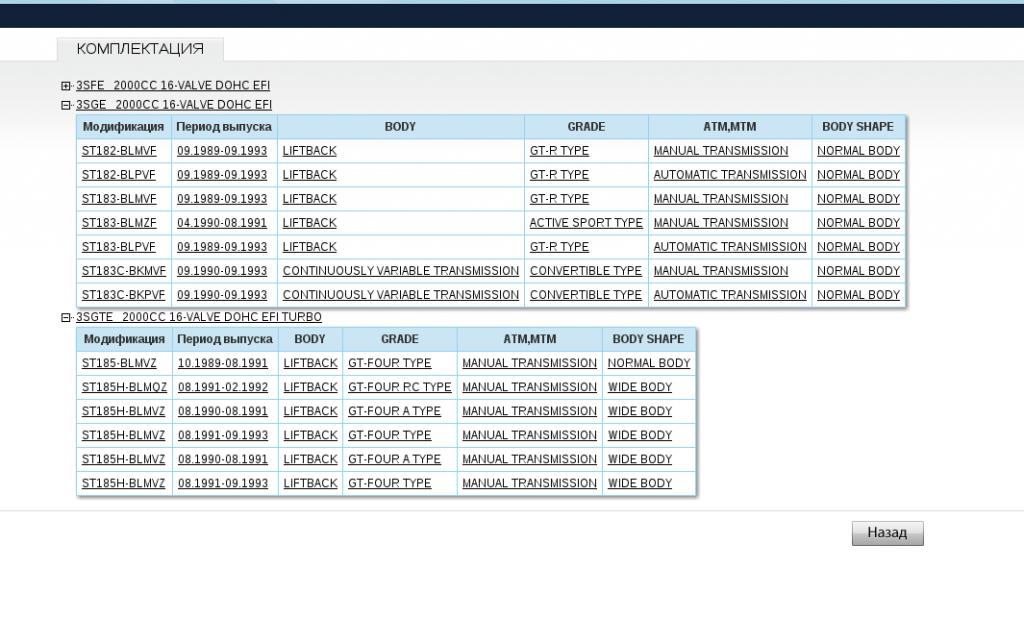Viewport: 1024px width, 618px height.
Task: Click the 04.1990-08.1991 production period link
Action: pos(222,223)
